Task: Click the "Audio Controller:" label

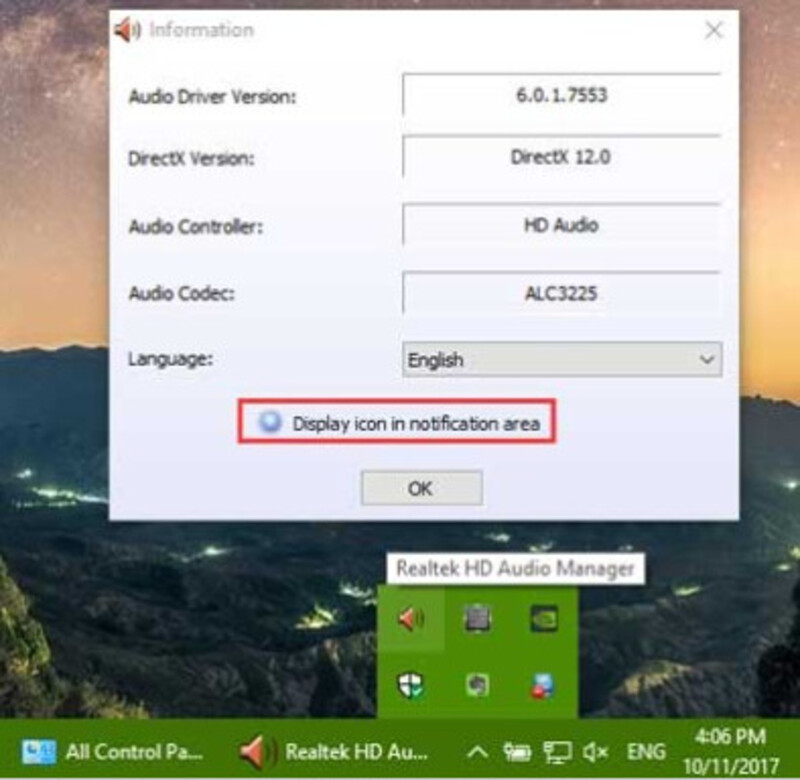Action: click(x=195, y=227)
